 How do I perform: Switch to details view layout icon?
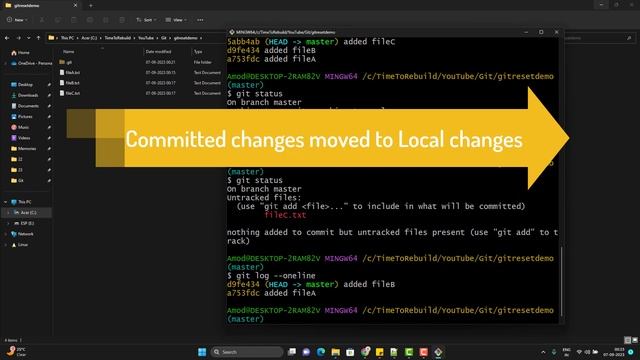(627, 340)
